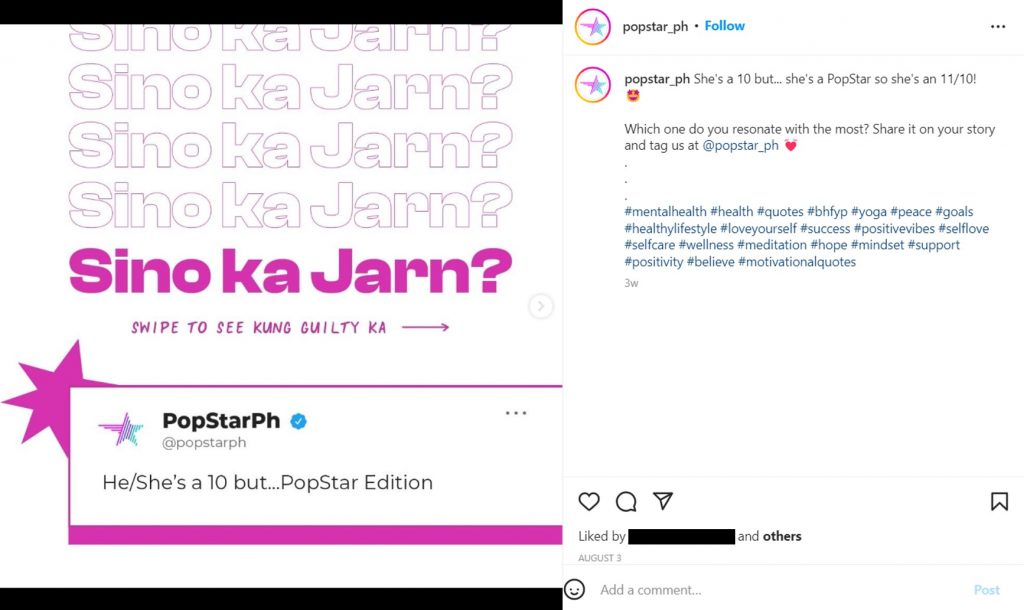The width and height of the screenshot is (1024, 610).
Task: Click the three dots in PopStarPh tweet card
Action: point(516,413)
